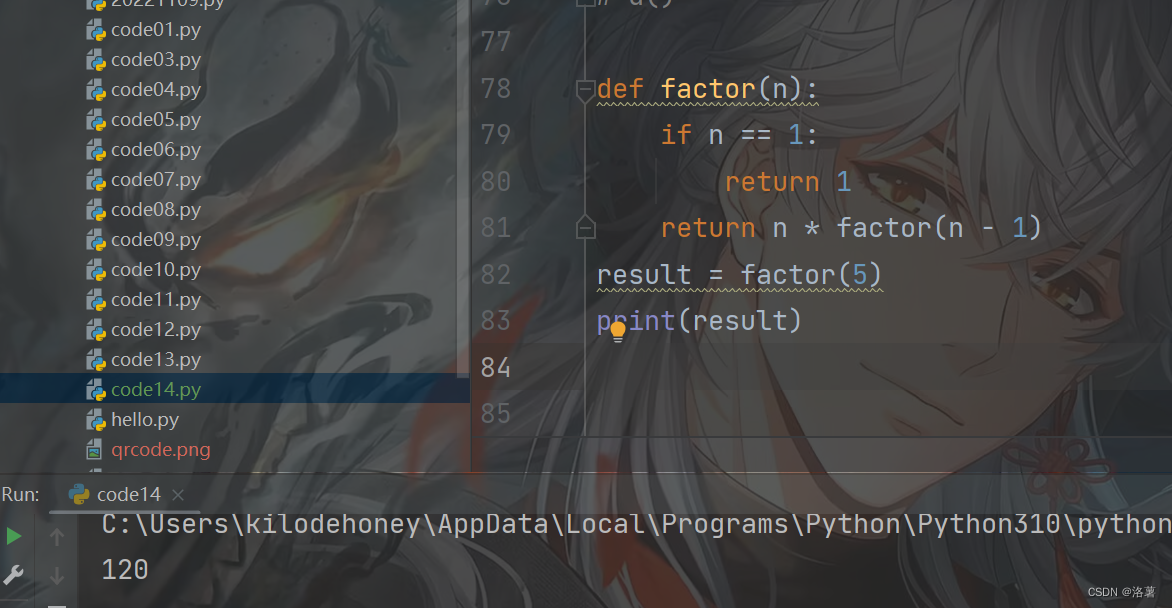Click line number 84 in gutter
Viewport: 1172px width, 608px height.
coord(496,367)
